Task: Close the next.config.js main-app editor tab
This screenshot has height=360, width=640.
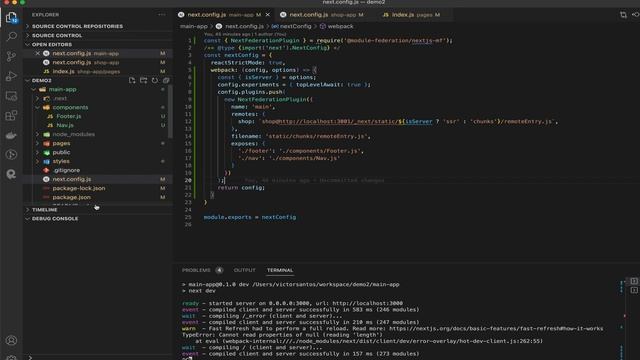Action: (x=268, y=15)
